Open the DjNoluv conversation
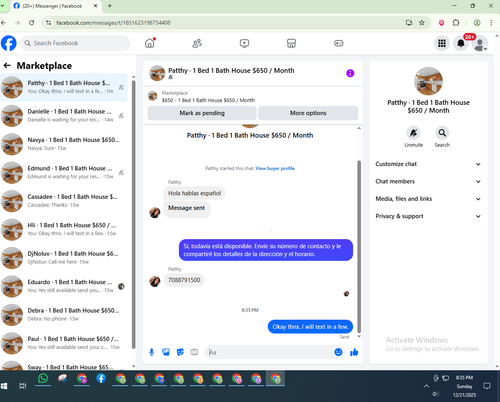This screenshot has height=402, width=500. [x=63, y=258]
